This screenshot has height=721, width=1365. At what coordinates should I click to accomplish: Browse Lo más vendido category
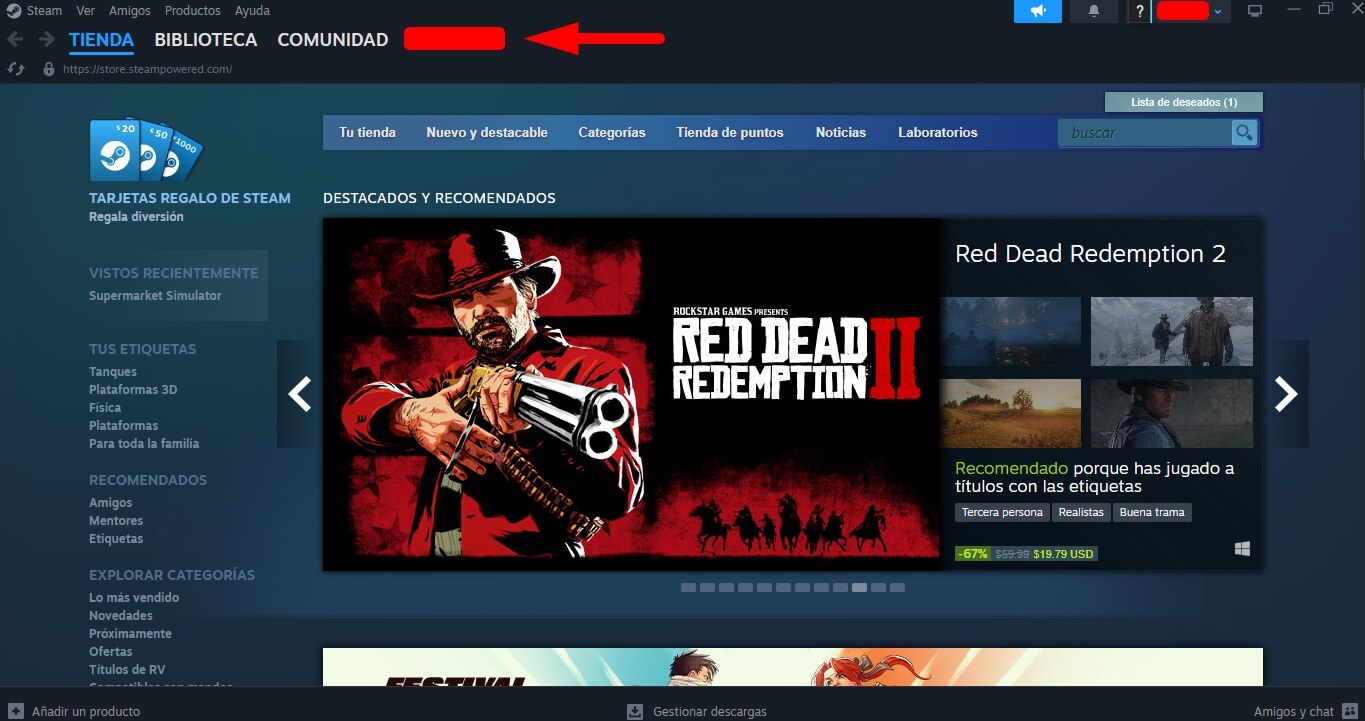coord(134,598)
